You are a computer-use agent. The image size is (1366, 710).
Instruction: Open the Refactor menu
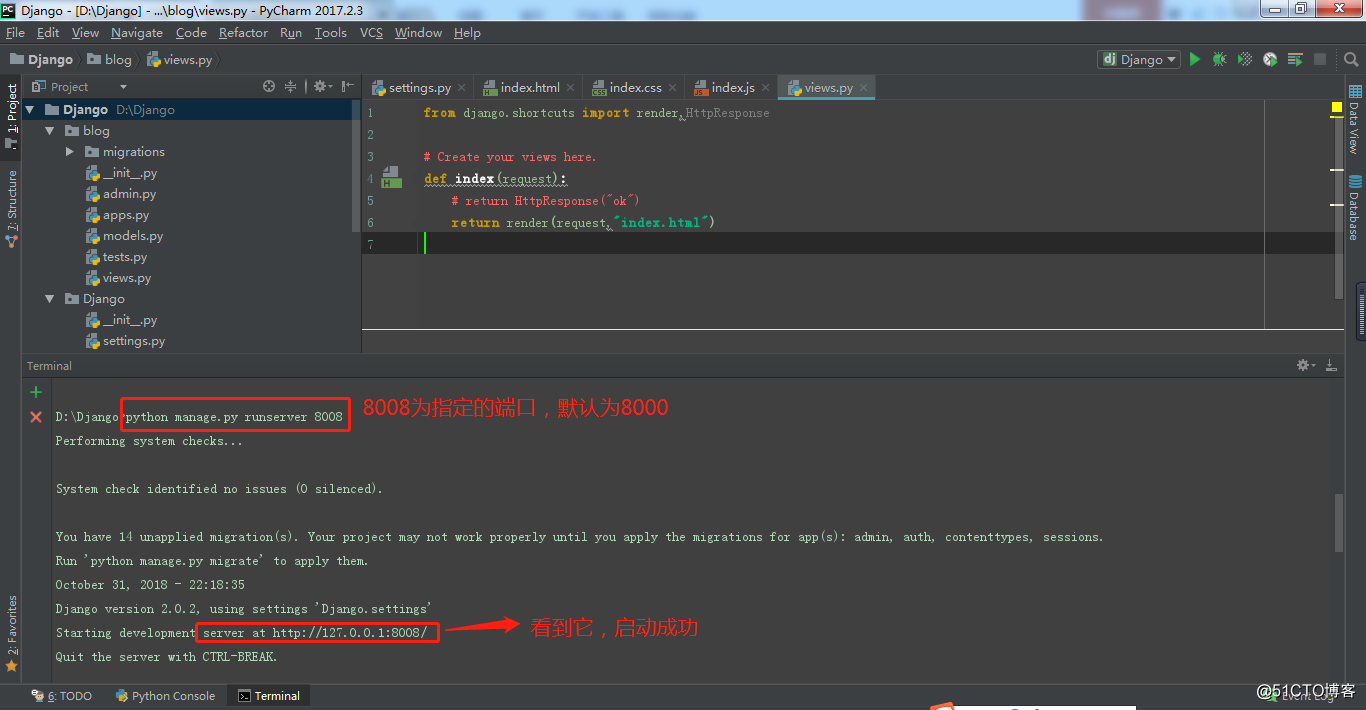pos(243,33)
